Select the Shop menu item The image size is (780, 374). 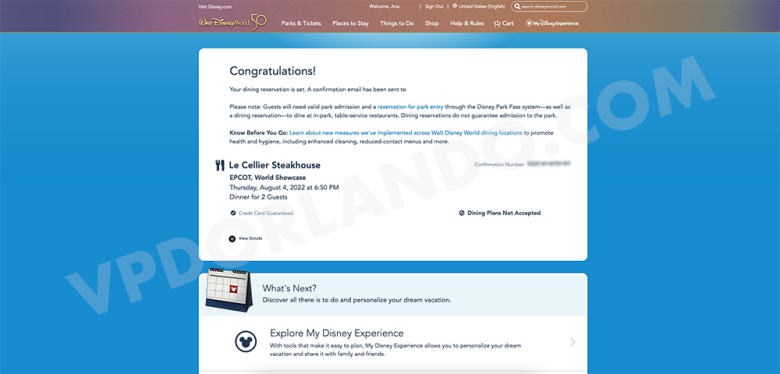click(432, 23)
